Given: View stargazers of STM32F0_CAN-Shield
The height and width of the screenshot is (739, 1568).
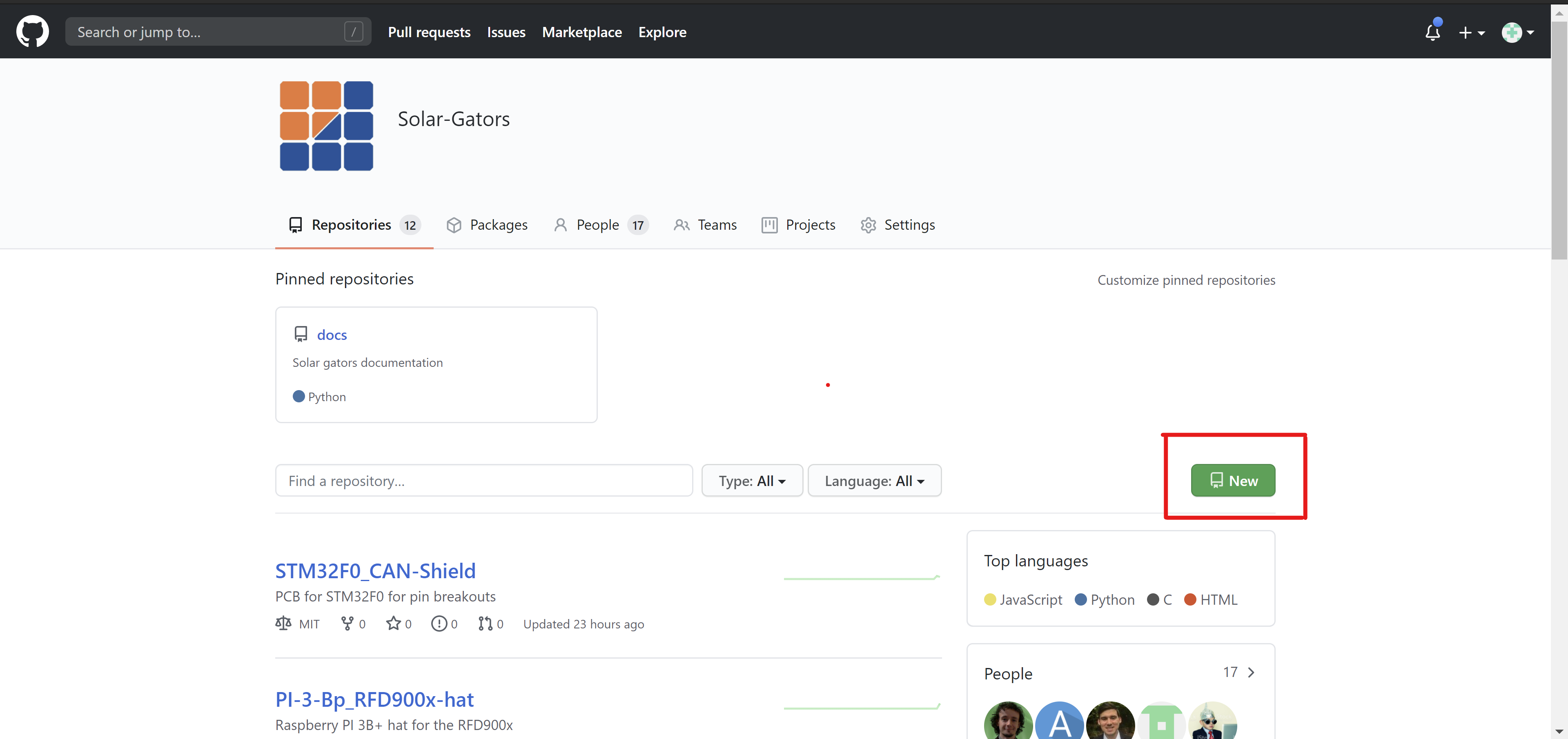Looking at the screenshot, I should (x=399, y=624).
